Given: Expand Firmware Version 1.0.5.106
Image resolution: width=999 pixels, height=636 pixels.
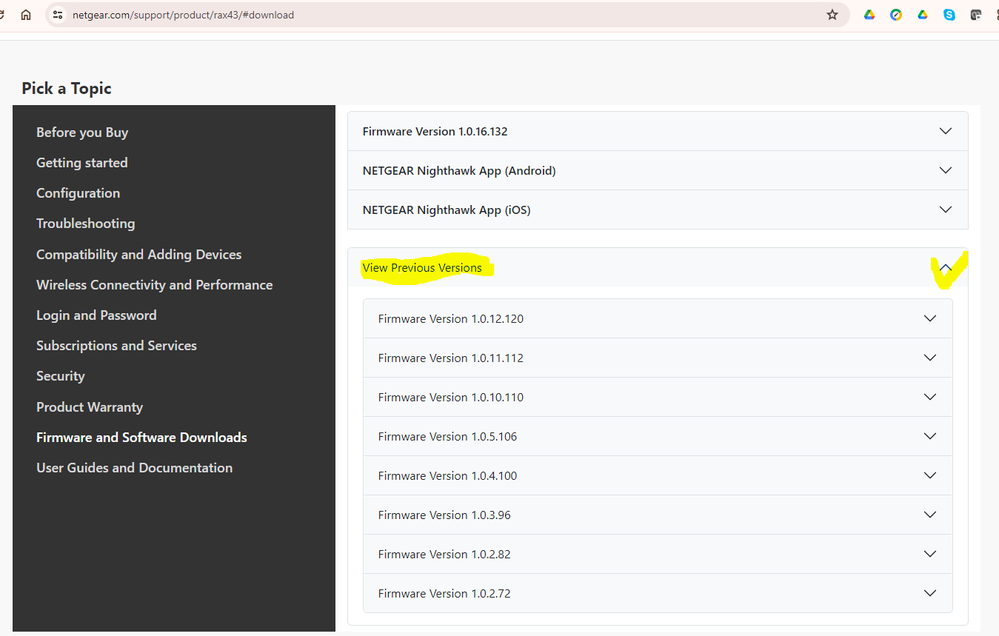Looking at the screenshot, I should tap(658, 437).
